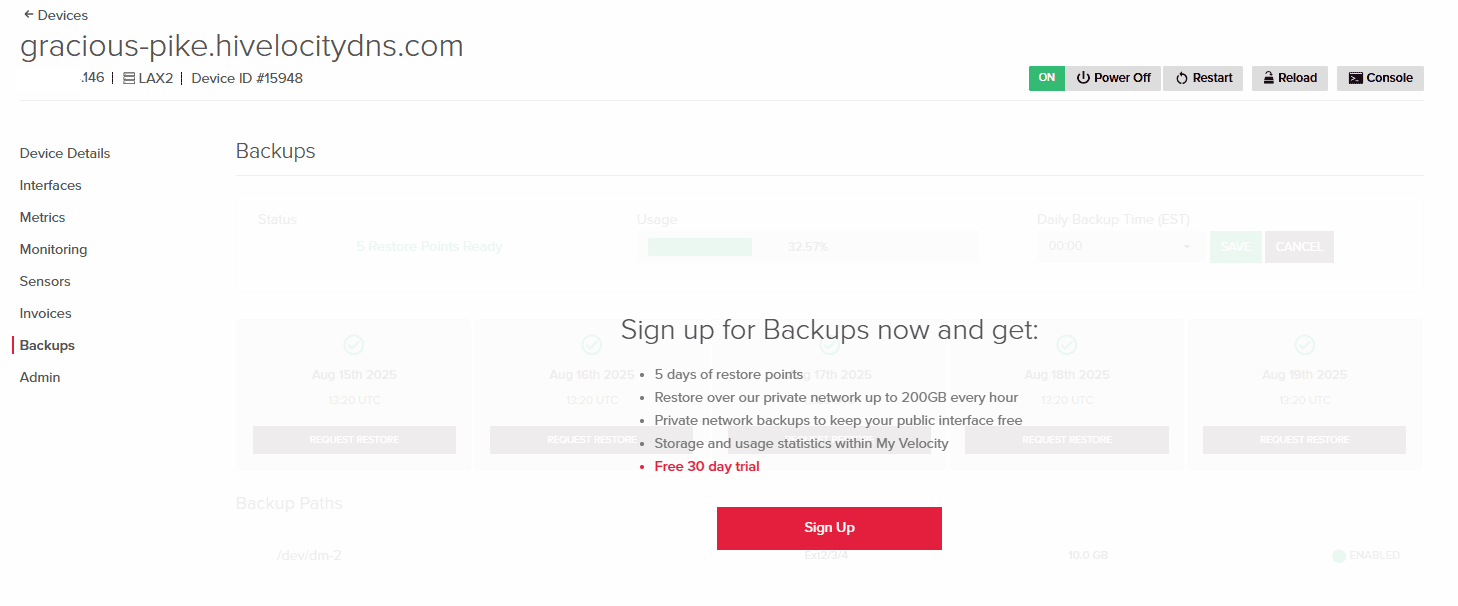Go back via the Devices arrow link
The width and height of the screenshot is (1458, 606).
pos(55,15)
